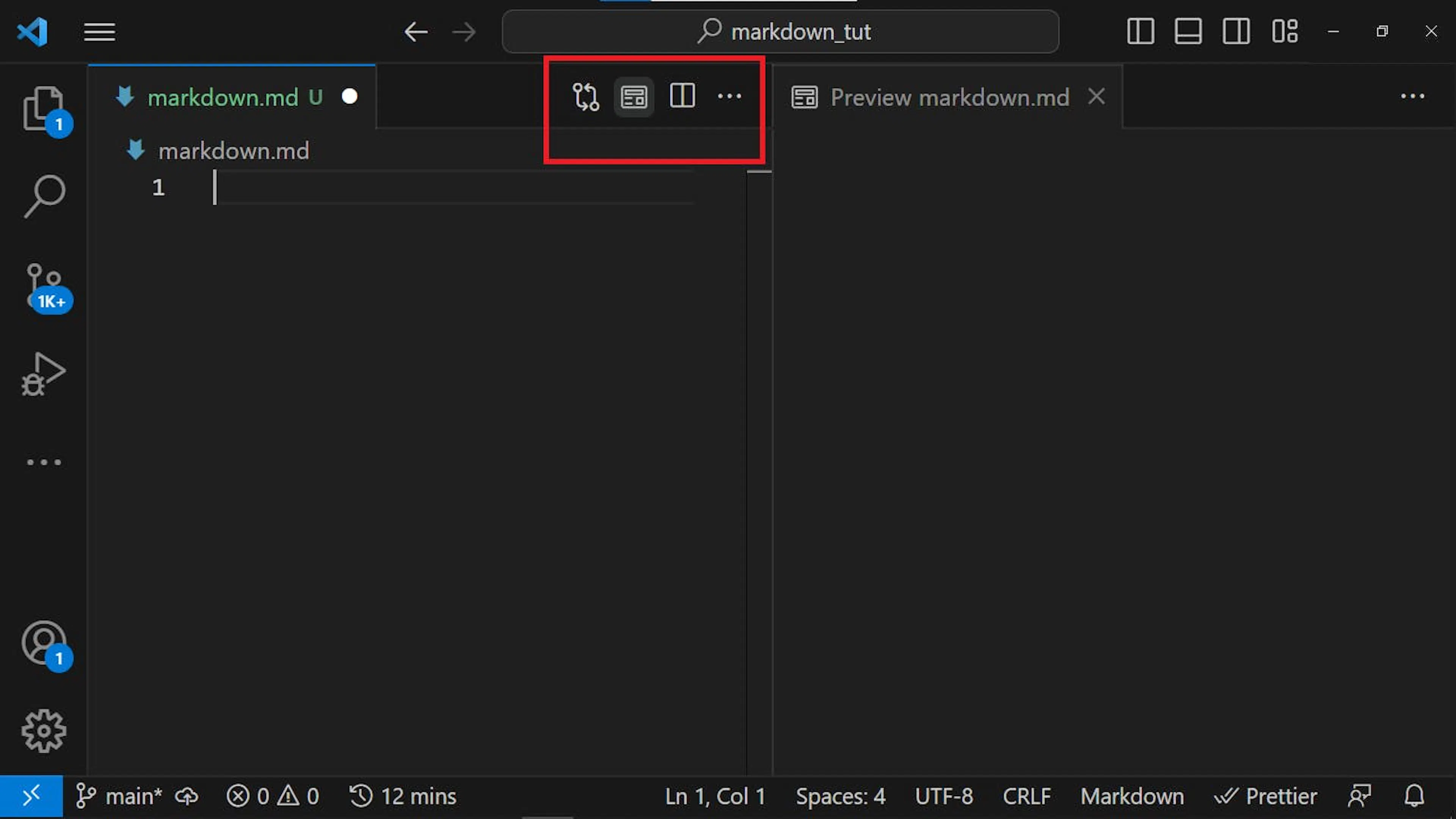Screen dimensions: 1456x819
Task: Open the Explorer view in activity bar
Action: pyautogui.click(x=43, y=109)
